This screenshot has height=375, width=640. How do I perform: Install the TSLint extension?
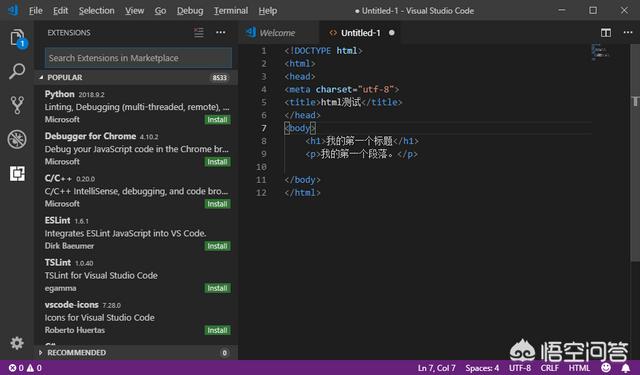point(217,288)
